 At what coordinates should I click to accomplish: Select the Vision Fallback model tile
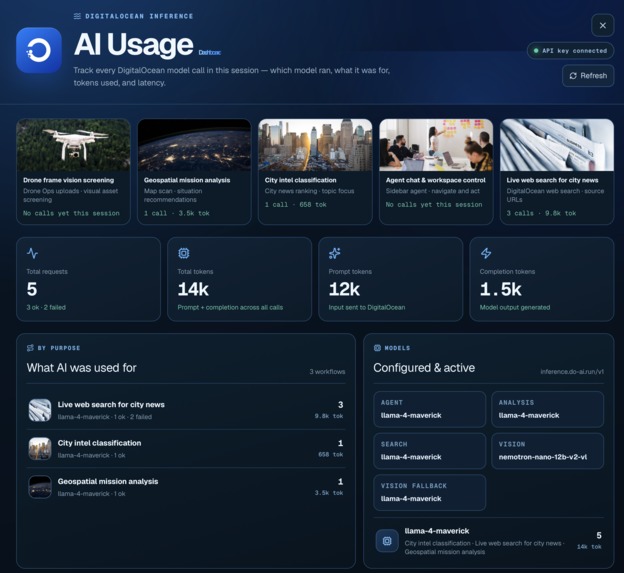[429, 493]
